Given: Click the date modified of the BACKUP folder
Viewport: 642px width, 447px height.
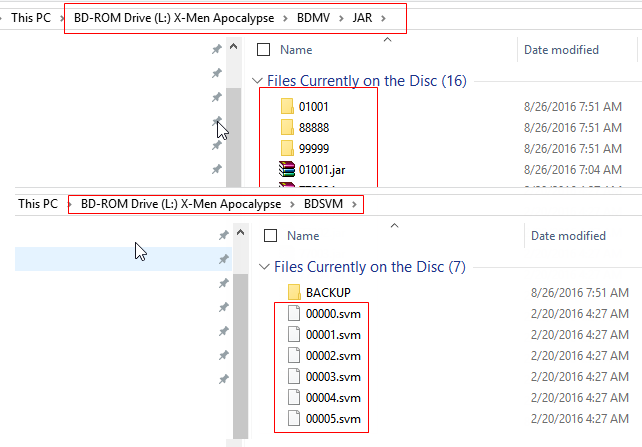Looking at the screenshot, I should (x=580, y=293).
